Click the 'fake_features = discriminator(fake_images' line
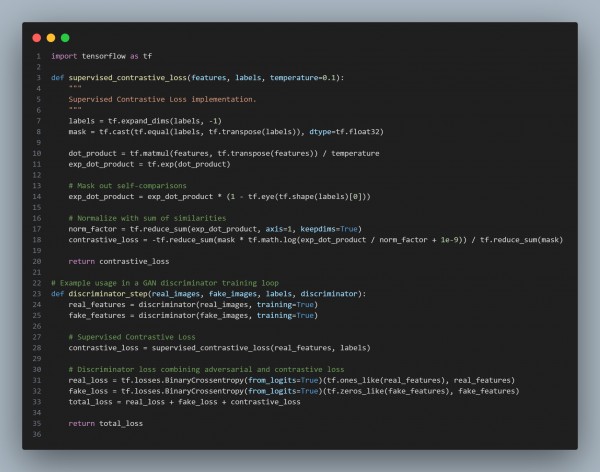This screenshot has width=600, height=472. tap(193, 315)
